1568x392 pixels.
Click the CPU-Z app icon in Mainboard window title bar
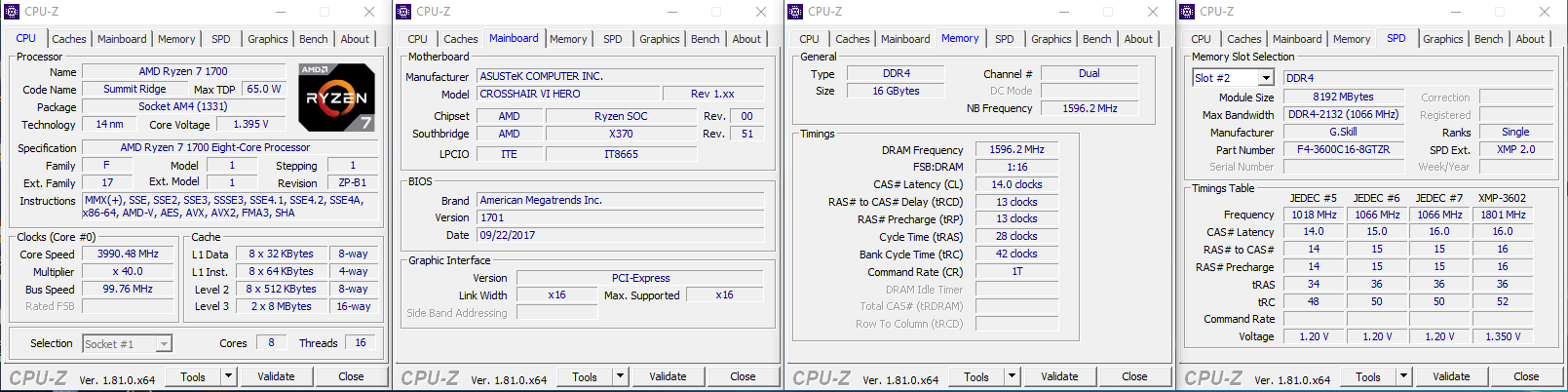point(403,12)
